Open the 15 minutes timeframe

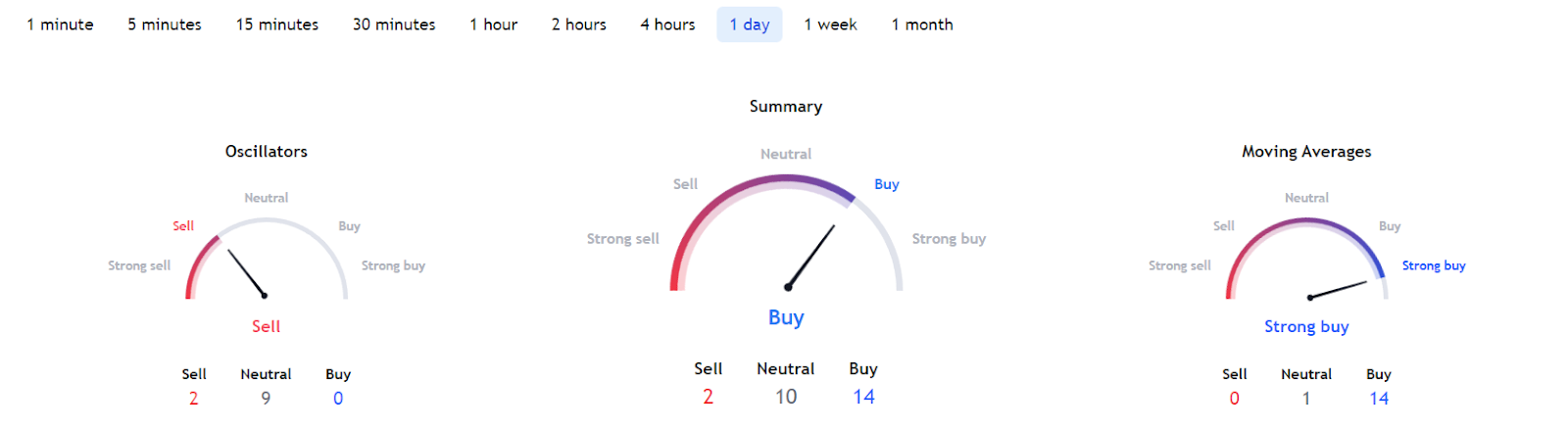click(276, 24)
